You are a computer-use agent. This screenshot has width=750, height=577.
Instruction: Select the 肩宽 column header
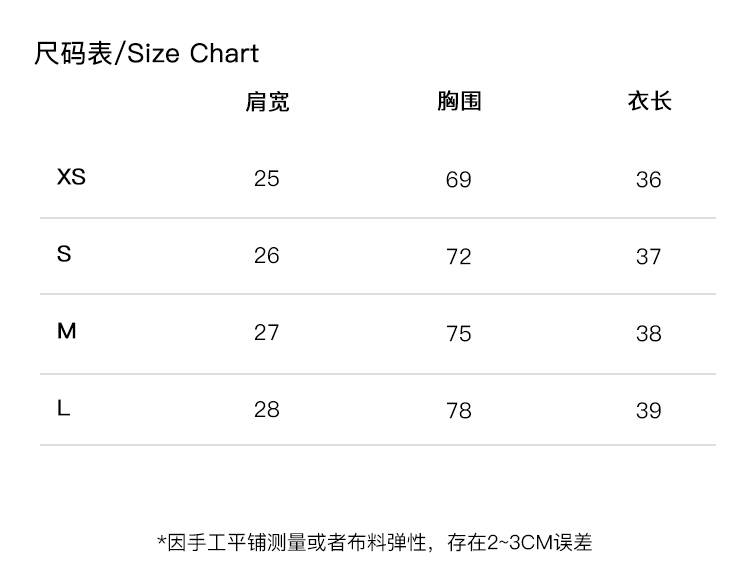(x=267, y=101)
